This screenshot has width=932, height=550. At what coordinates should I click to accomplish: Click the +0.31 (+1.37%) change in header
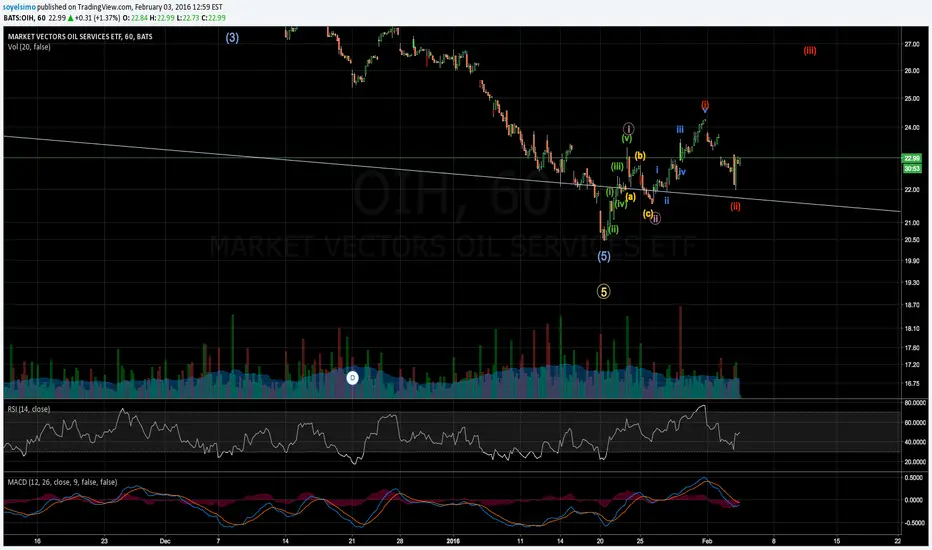pyautogui.click(x=97, y=18)
